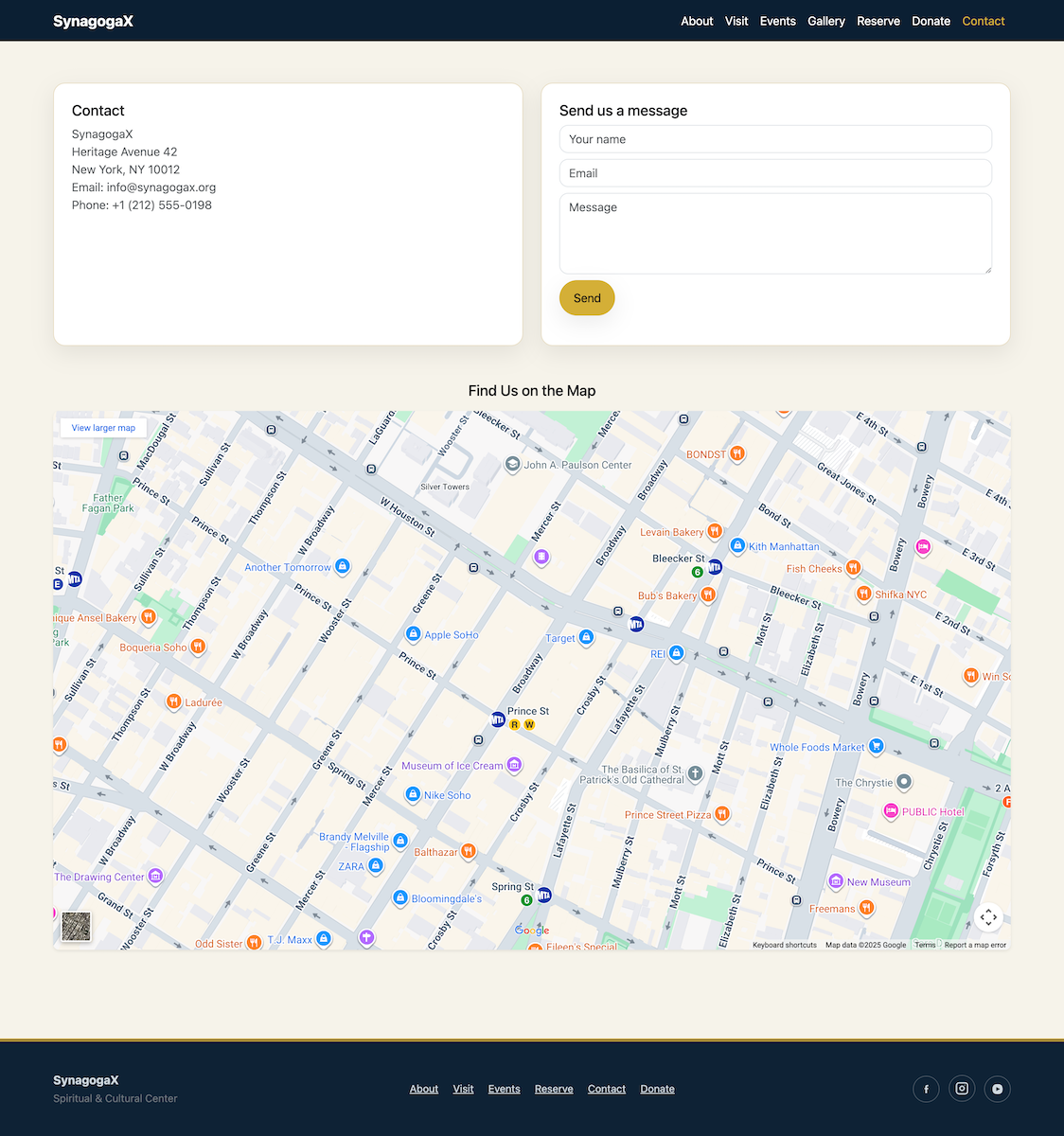1064x1136 pixels.
Task: Open the Facebook icon in footer
Action: tap(926, 1089)
